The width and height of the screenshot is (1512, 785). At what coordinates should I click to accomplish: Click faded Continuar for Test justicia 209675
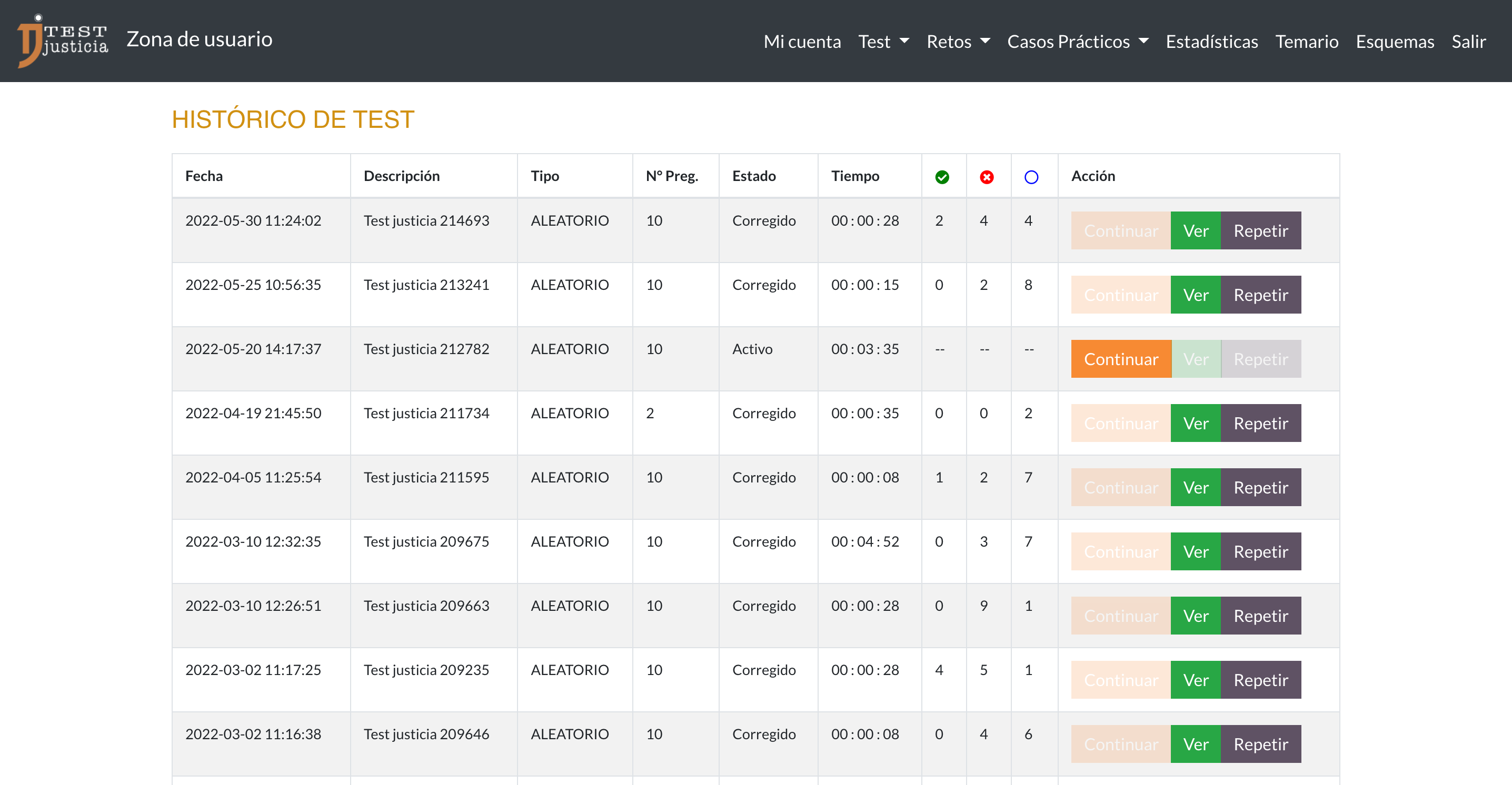[1120, 551]
